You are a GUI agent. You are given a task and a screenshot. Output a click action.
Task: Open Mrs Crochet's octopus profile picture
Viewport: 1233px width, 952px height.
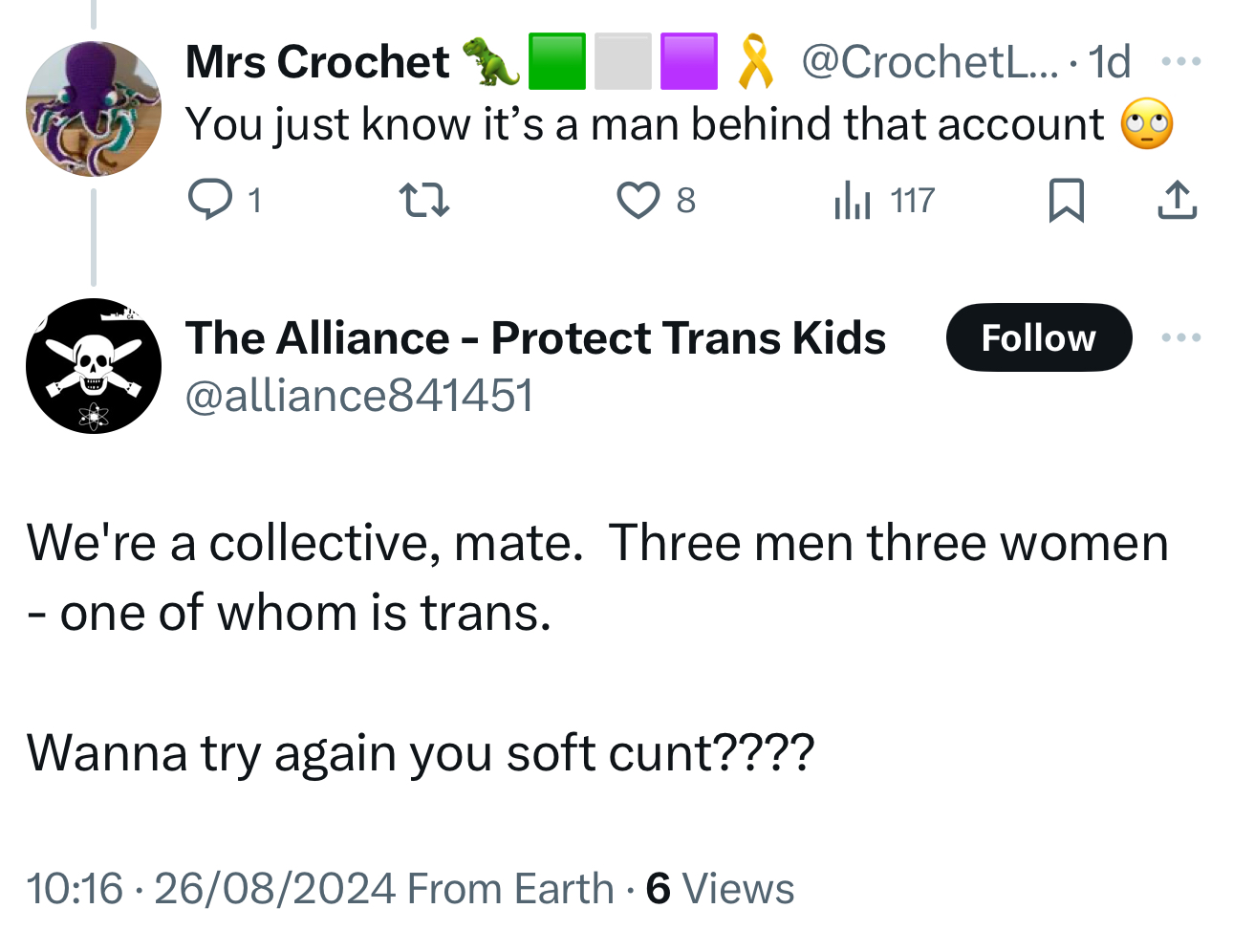(x=94, y=109)
